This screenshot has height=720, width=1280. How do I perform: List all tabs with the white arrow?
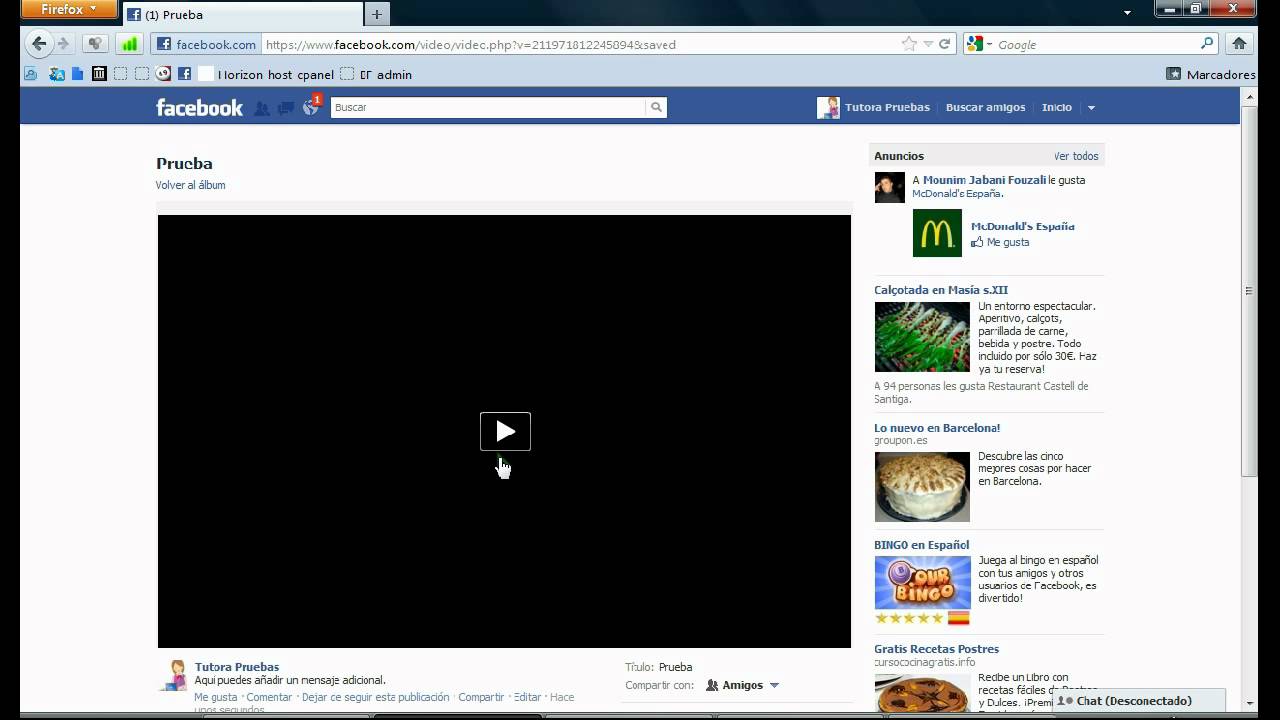tap(1127, 13)
